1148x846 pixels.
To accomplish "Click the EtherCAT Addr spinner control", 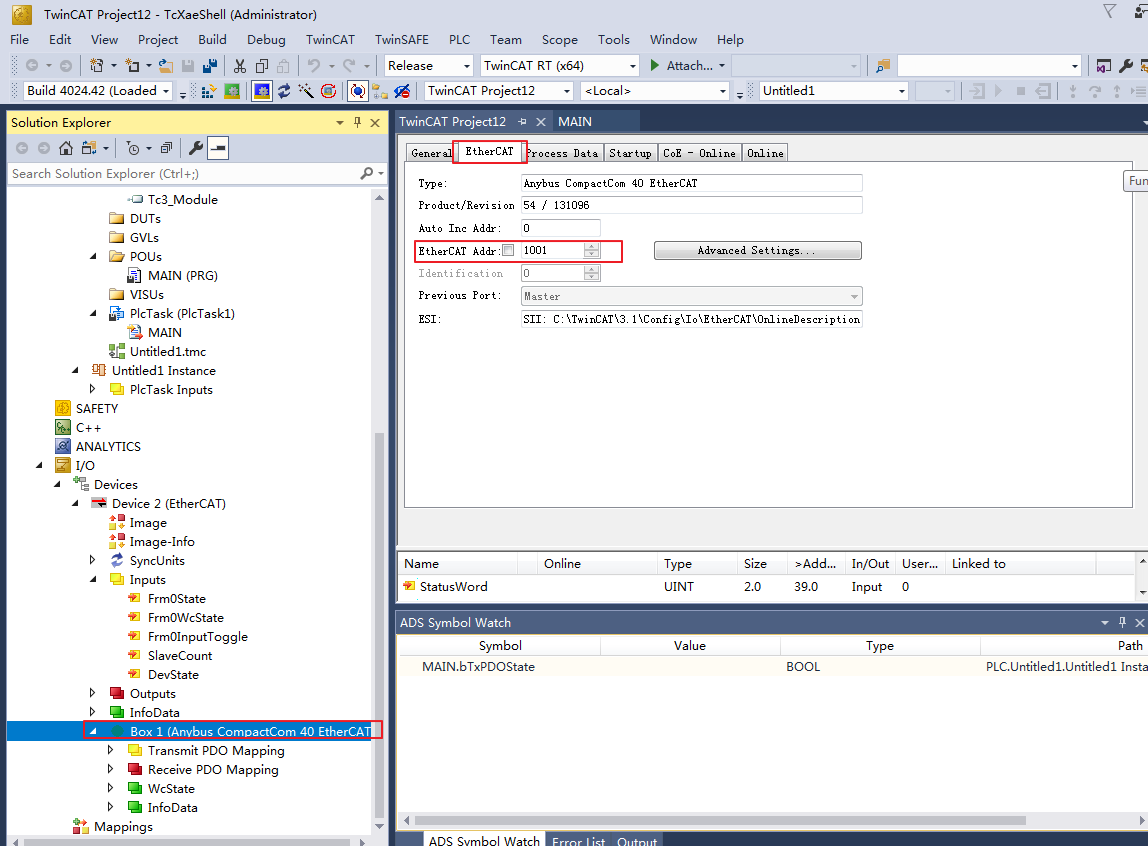I will tap(592, 250).
